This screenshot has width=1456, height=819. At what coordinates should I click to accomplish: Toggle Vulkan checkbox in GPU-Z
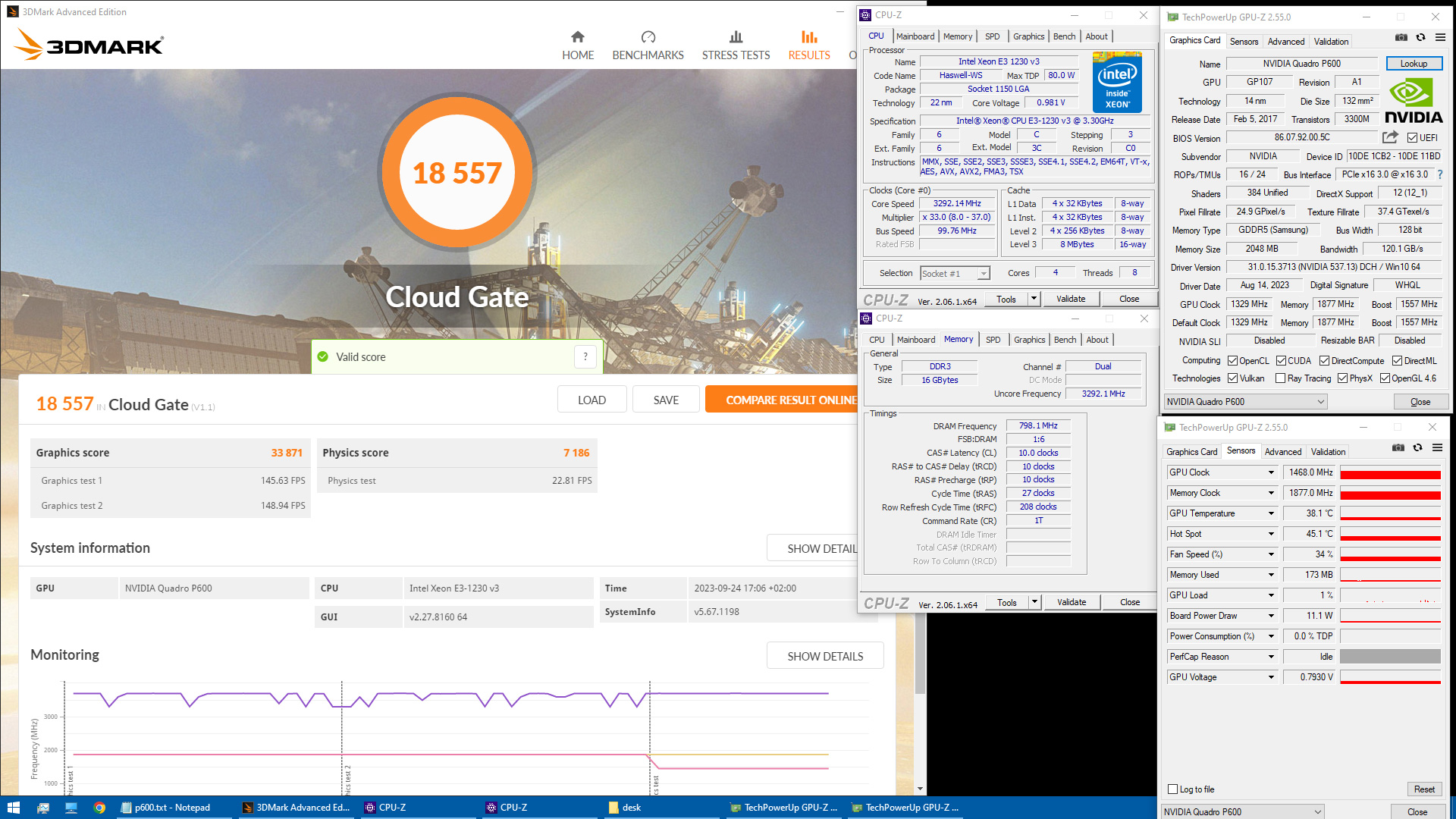1232,378
